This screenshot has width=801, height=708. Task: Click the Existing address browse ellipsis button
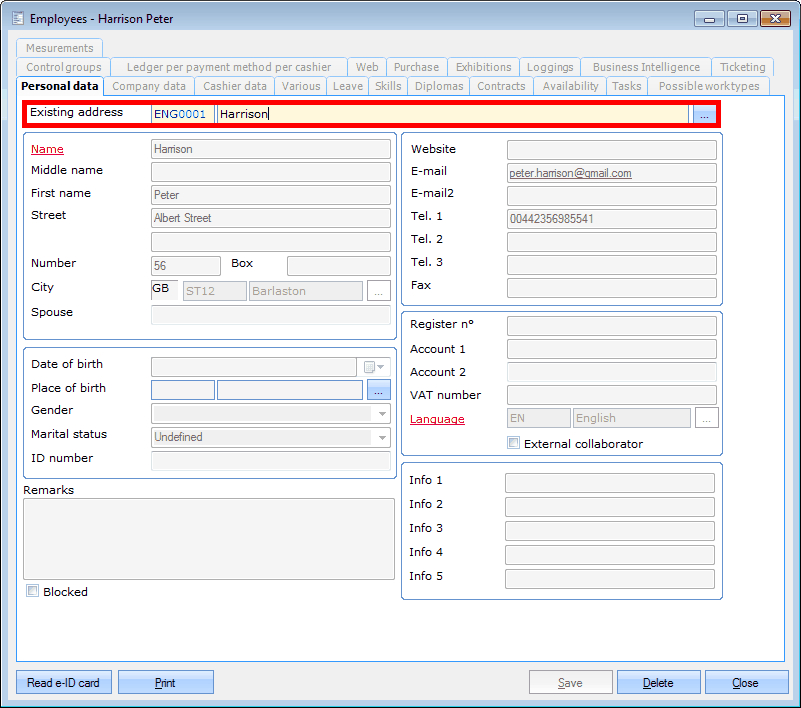[703, 115]
